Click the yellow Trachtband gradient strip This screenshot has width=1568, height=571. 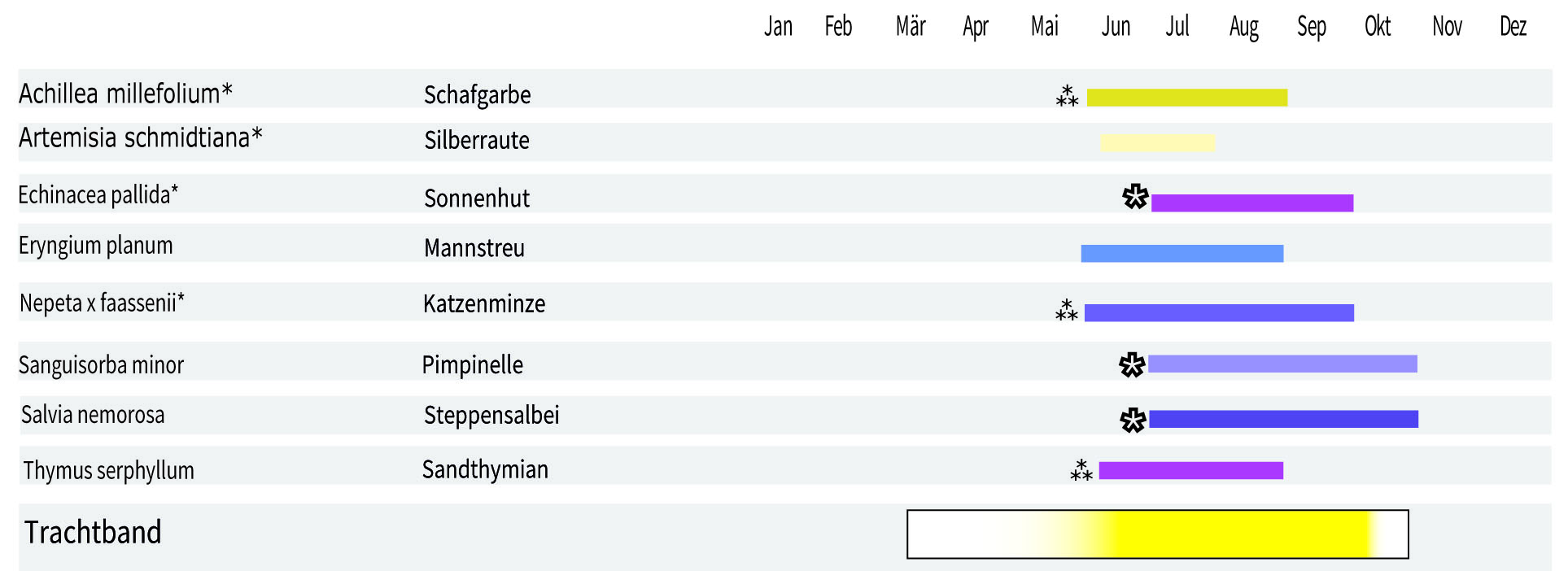pyautogui.click(x=1158, y=534)
